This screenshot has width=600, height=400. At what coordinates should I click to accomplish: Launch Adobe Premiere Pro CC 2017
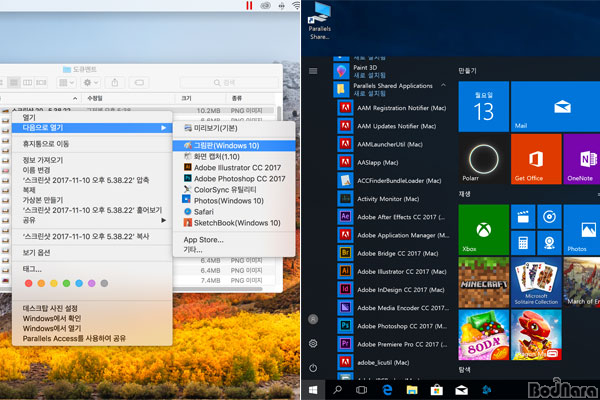pos(393,344)
